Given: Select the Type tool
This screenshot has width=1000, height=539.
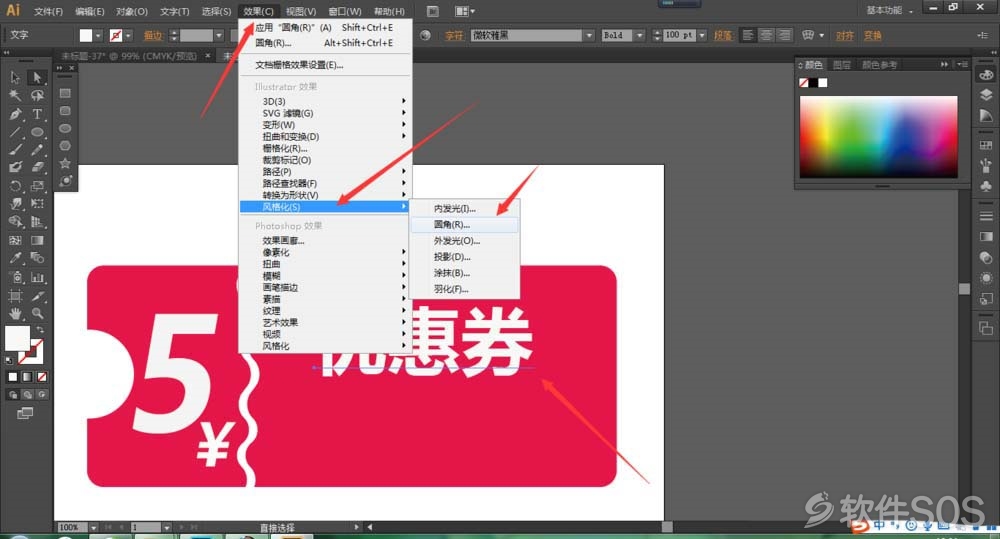Looking at the screenshot, I should click(x=38, y=114).
